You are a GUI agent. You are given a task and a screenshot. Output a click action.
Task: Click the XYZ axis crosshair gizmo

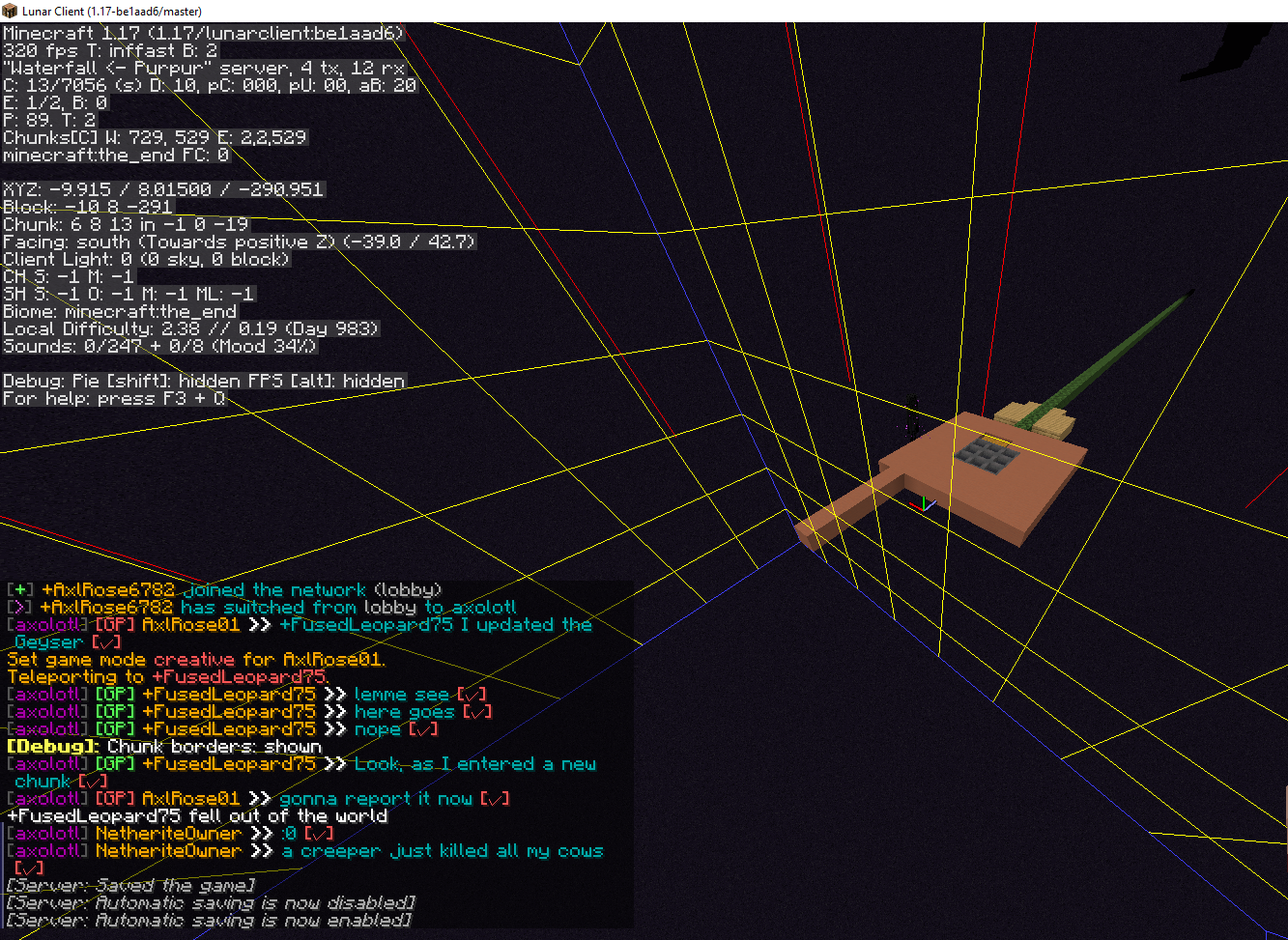pyautogui.click(x=923, y=503)
